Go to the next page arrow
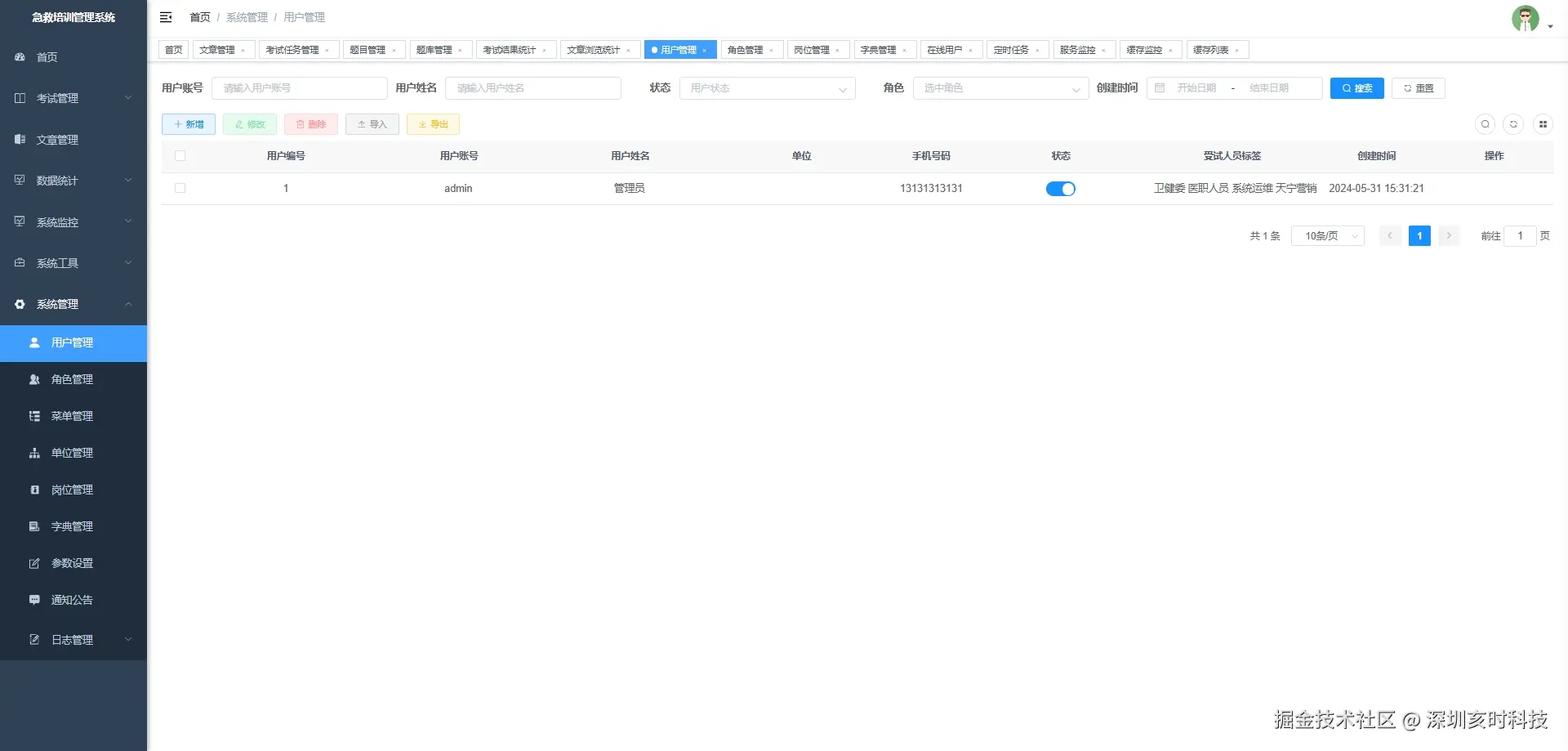 tap(1449, 236)
